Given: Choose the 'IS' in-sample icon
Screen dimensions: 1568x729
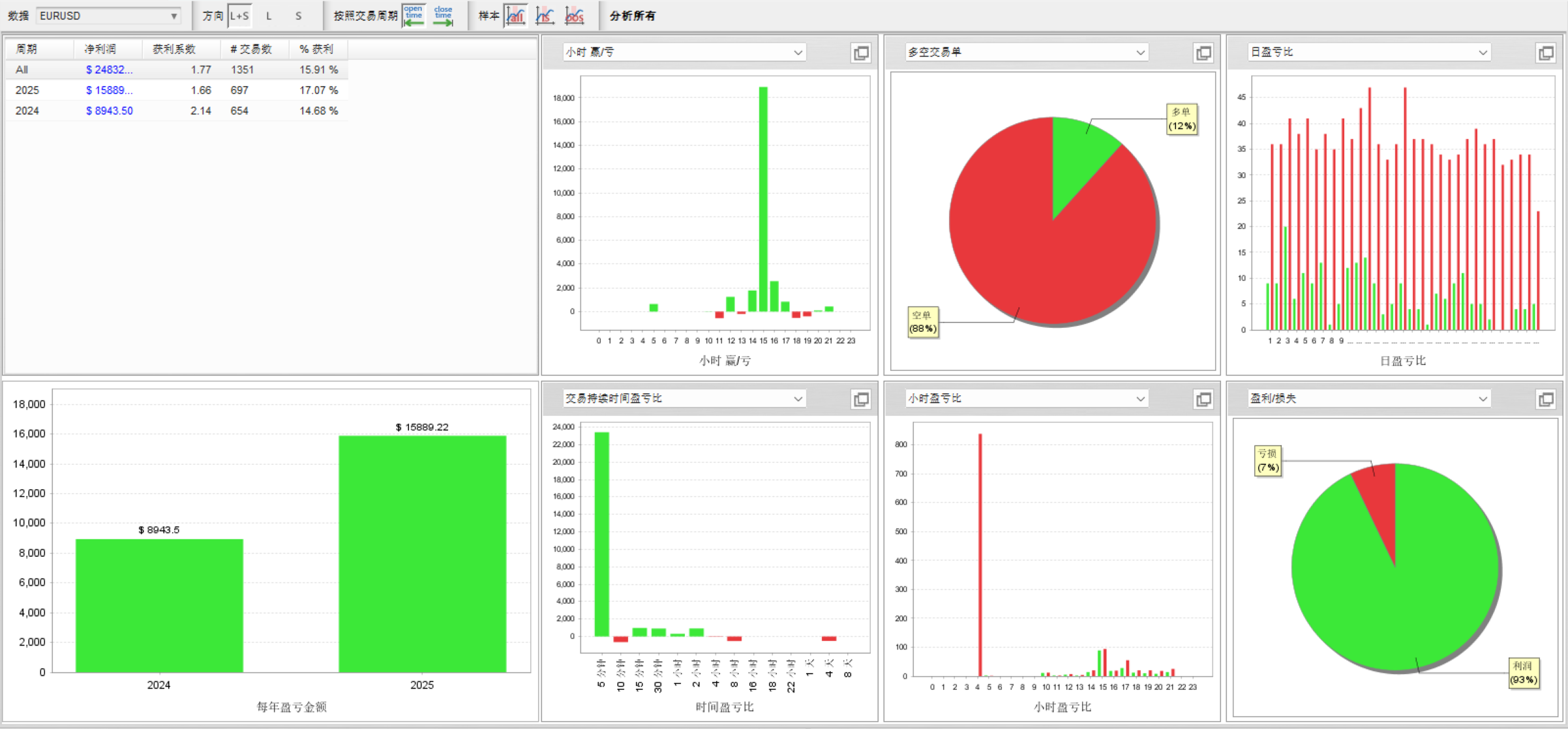Looking at the screenshot, I should pos(545,16).
